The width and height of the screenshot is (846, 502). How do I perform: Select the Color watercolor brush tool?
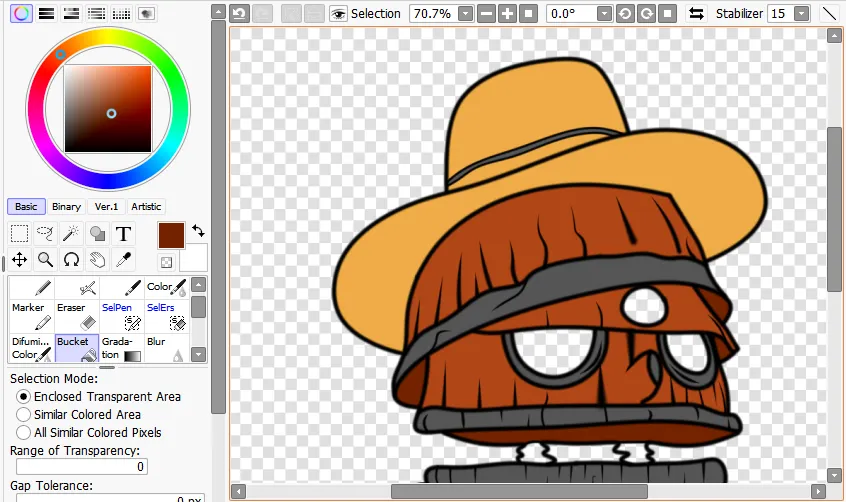pos(167,287)
